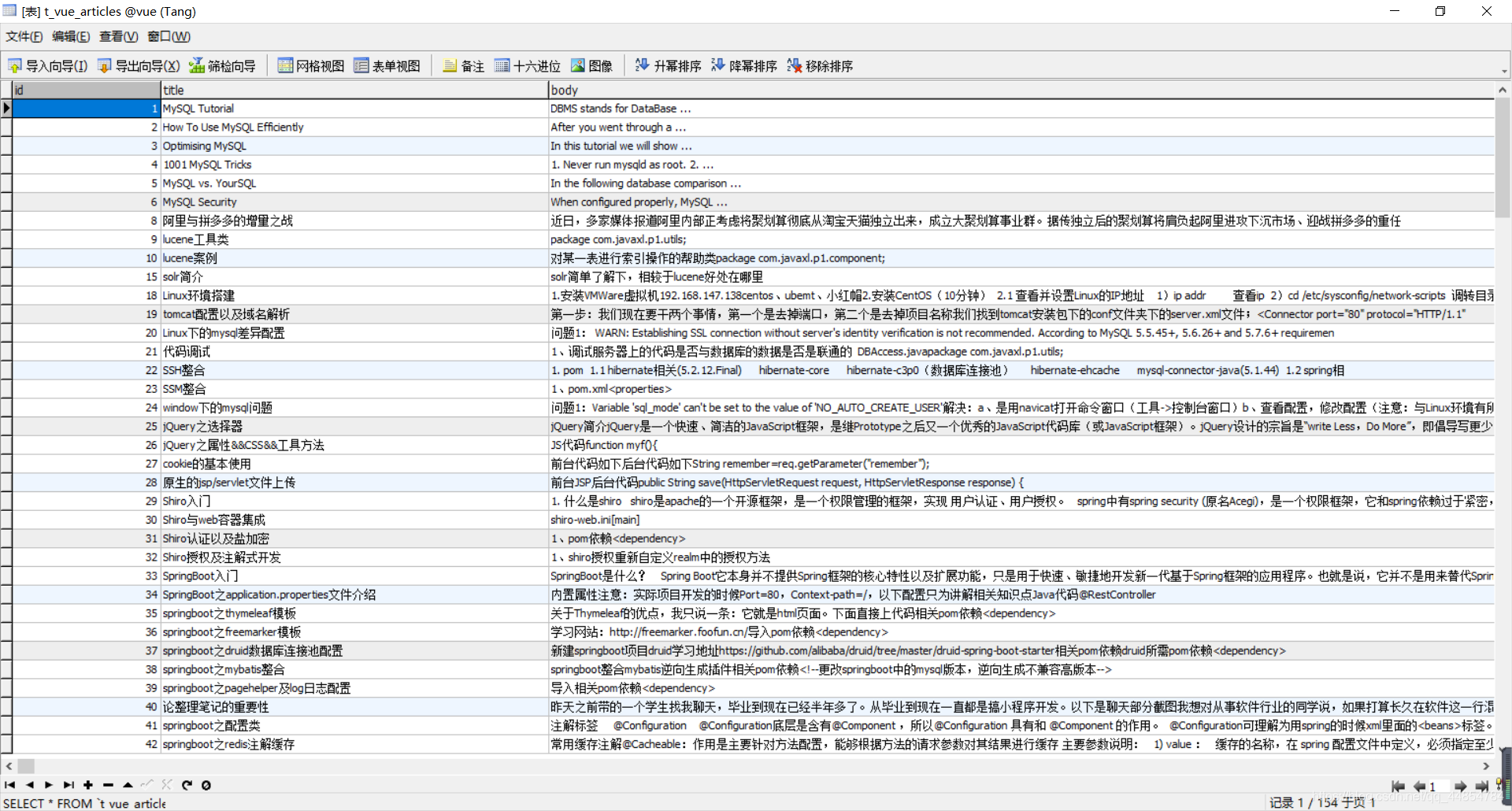
Task: Select body cell 'DBMS stands for DataBase ...'
Action: click(1021, 109)
